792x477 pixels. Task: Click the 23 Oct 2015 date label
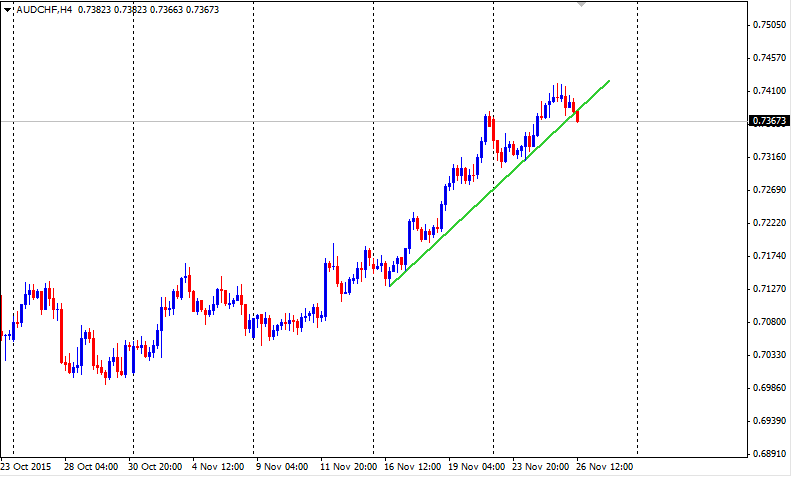point(26,466)
